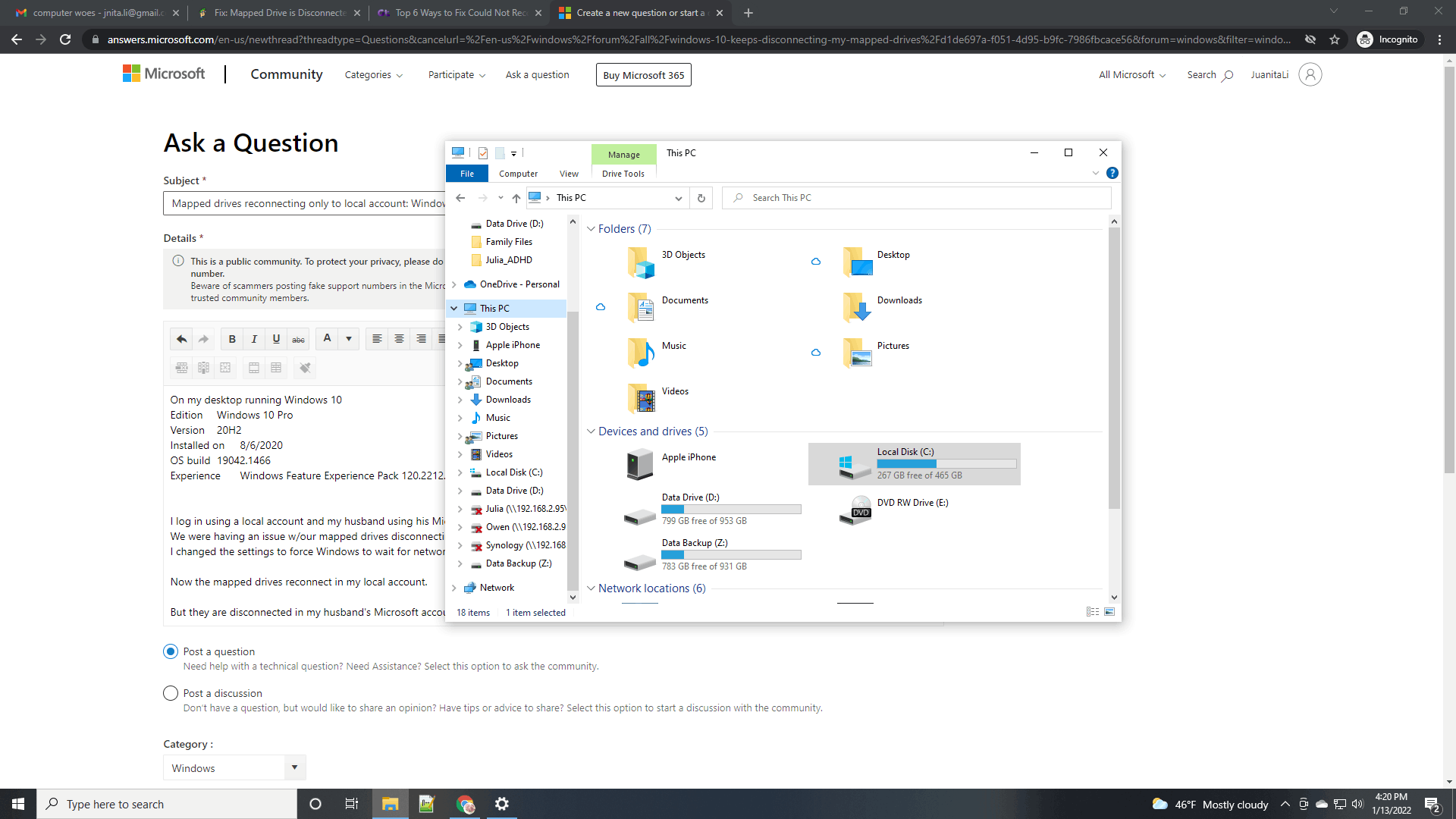Open the Category dropdown showing Windows
Image resolution: width=1456 pixels, height=819 pixels.
(234, 767)
